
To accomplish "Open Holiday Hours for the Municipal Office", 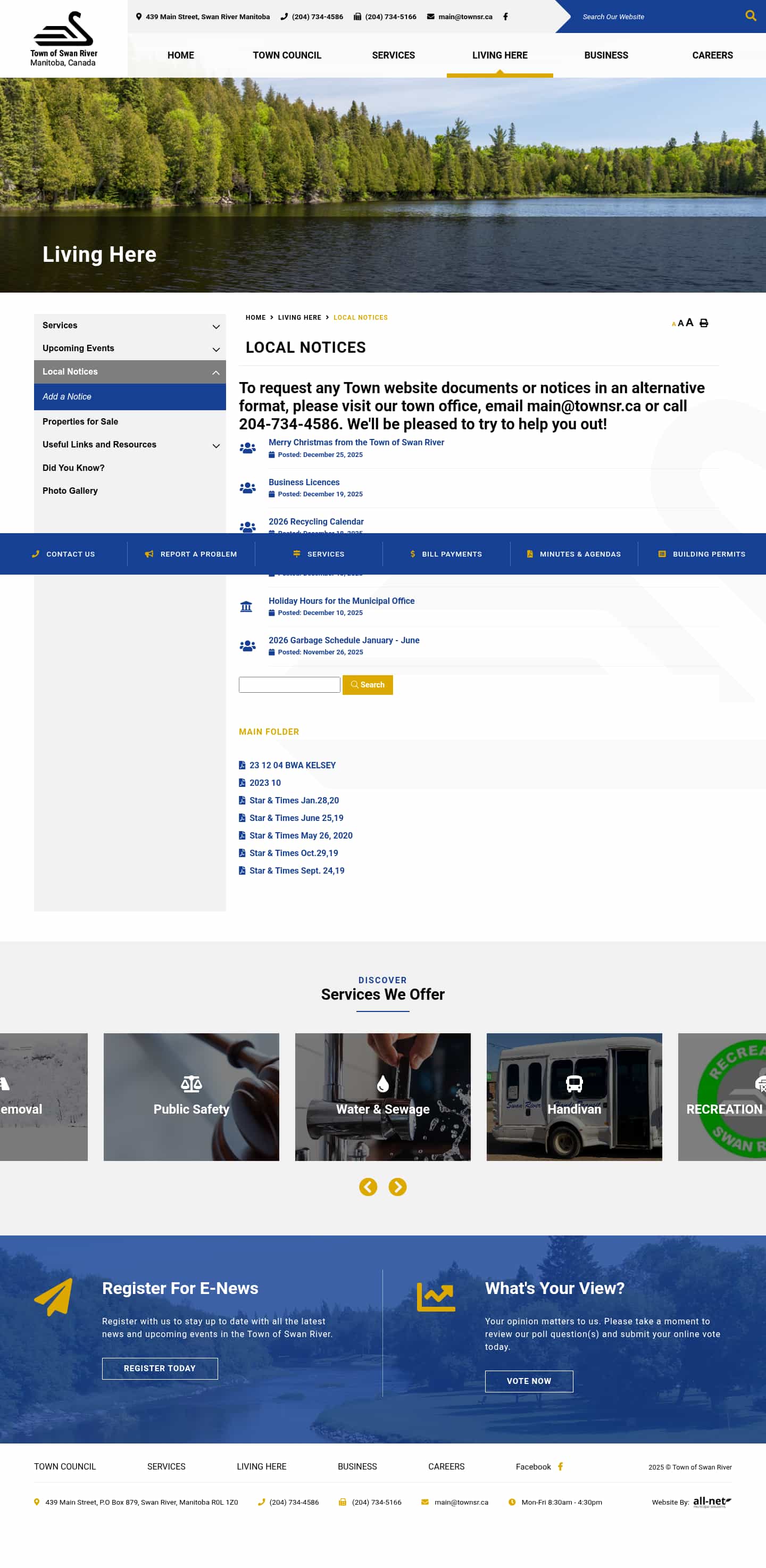I will 342,601.
